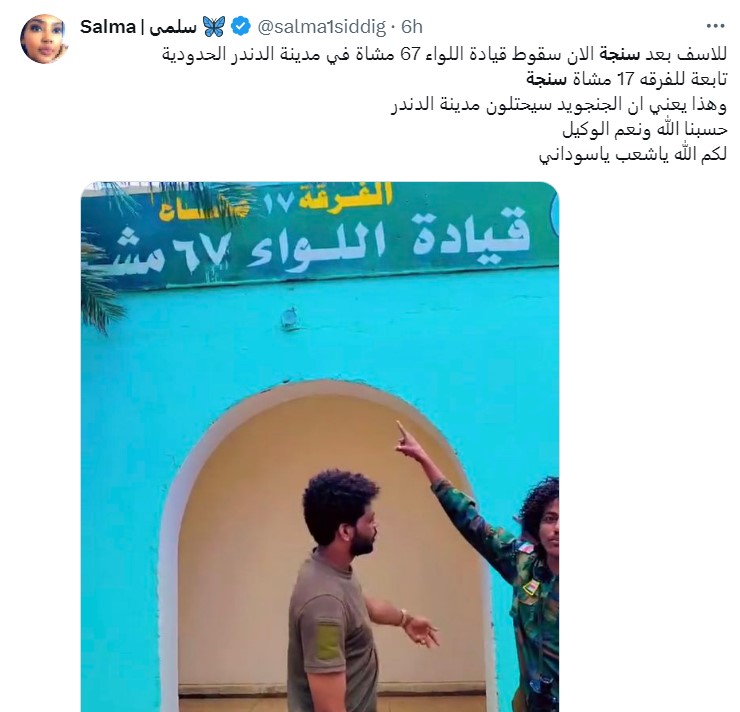The image size is (740, 712).
Task: Open the three-dot more options menu
Action: pos(715,26)
